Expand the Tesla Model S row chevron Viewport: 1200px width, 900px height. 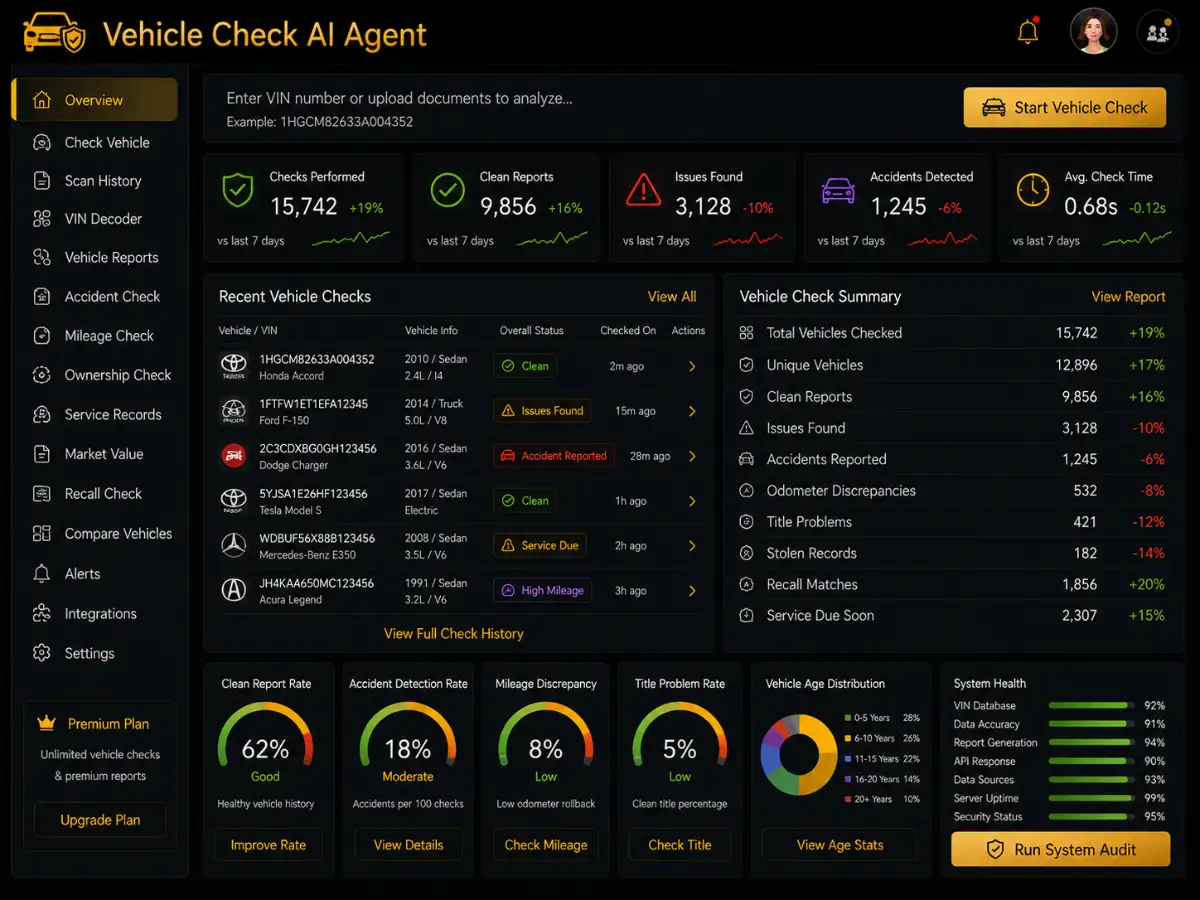tap(692, 501)
